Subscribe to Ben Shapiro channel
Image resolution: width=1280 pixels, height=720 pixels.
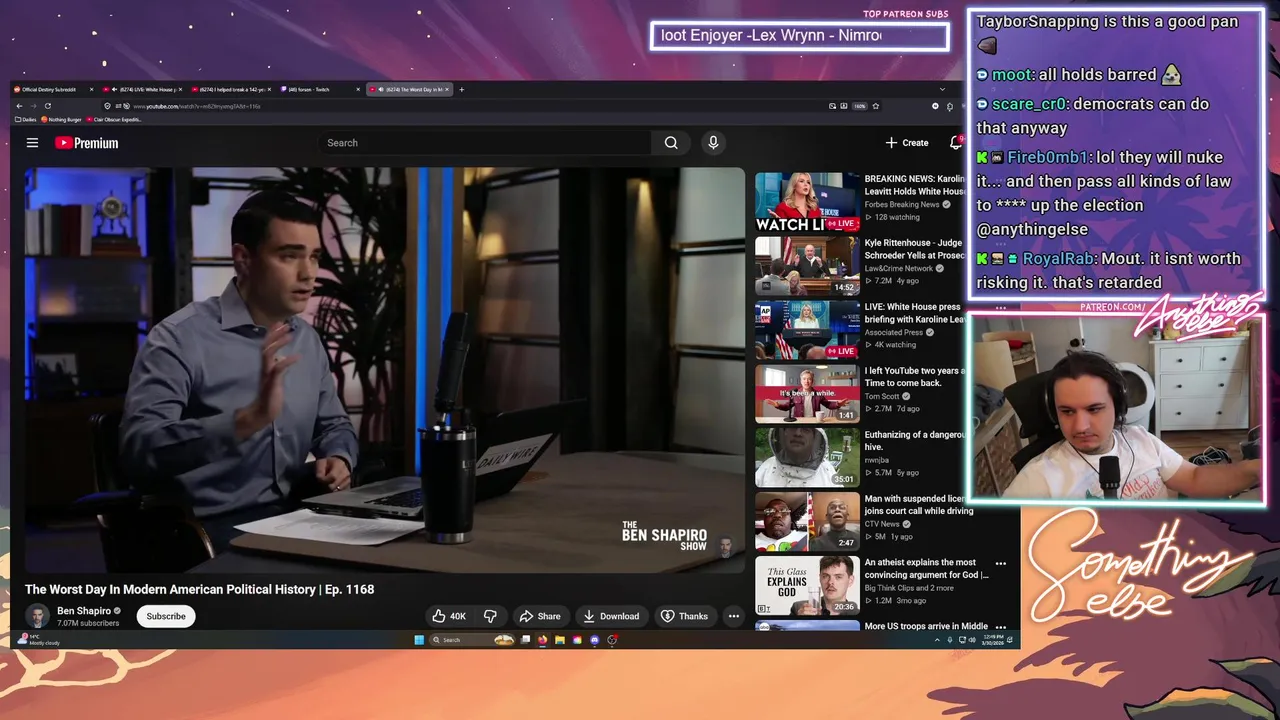coord(166,616)
